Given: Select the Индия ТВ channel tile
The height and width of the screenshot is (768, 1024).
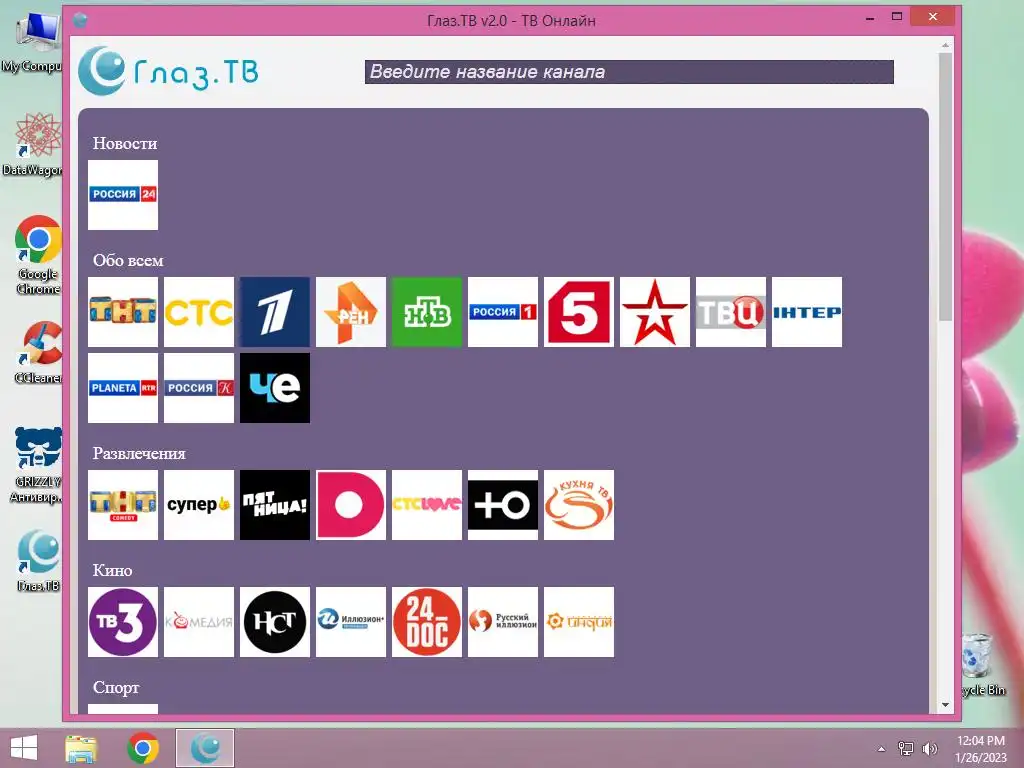Looking at the screenshot, I should (x=579, y=622).
